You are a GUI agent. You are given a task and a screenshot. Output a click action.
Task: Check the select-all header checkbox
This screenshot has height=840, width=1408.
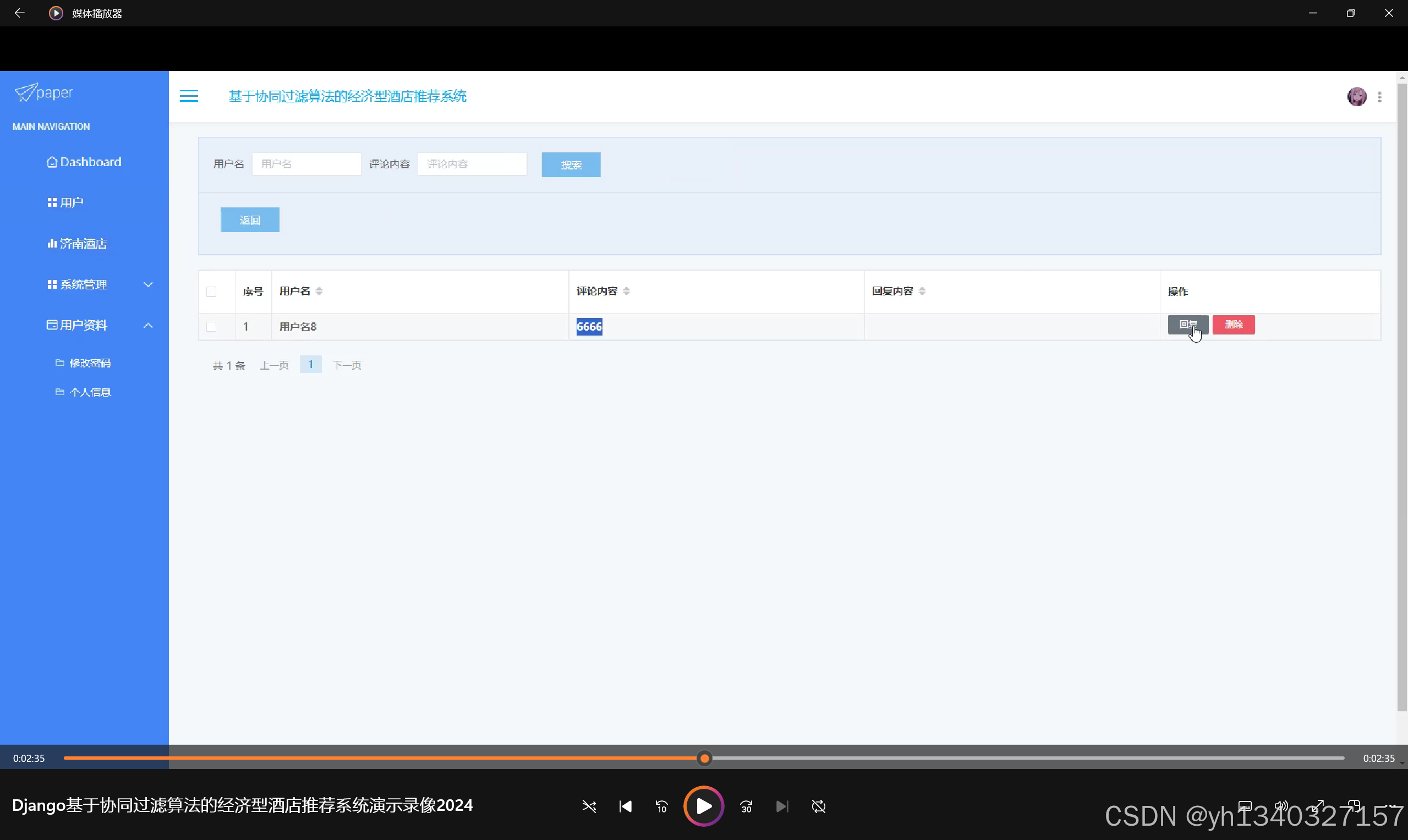[x=211, y=292]
